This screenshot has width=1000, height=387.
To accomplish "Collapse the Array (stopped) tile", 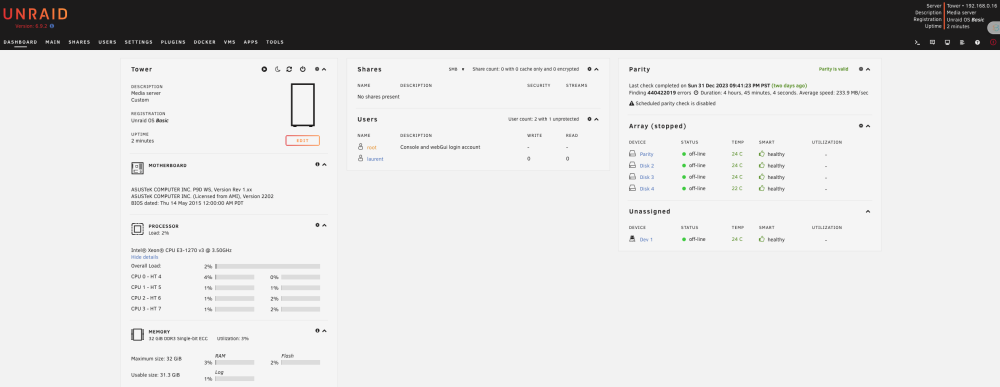I will tap(867, 126).
